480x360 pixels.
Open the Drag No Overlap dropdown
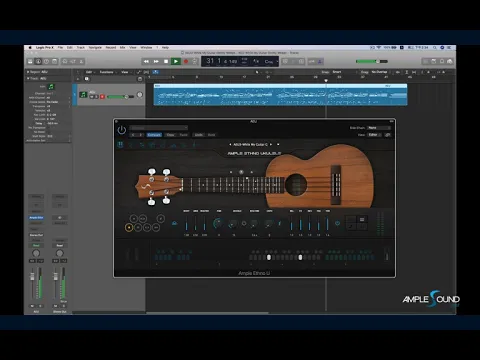pos(380,72)
